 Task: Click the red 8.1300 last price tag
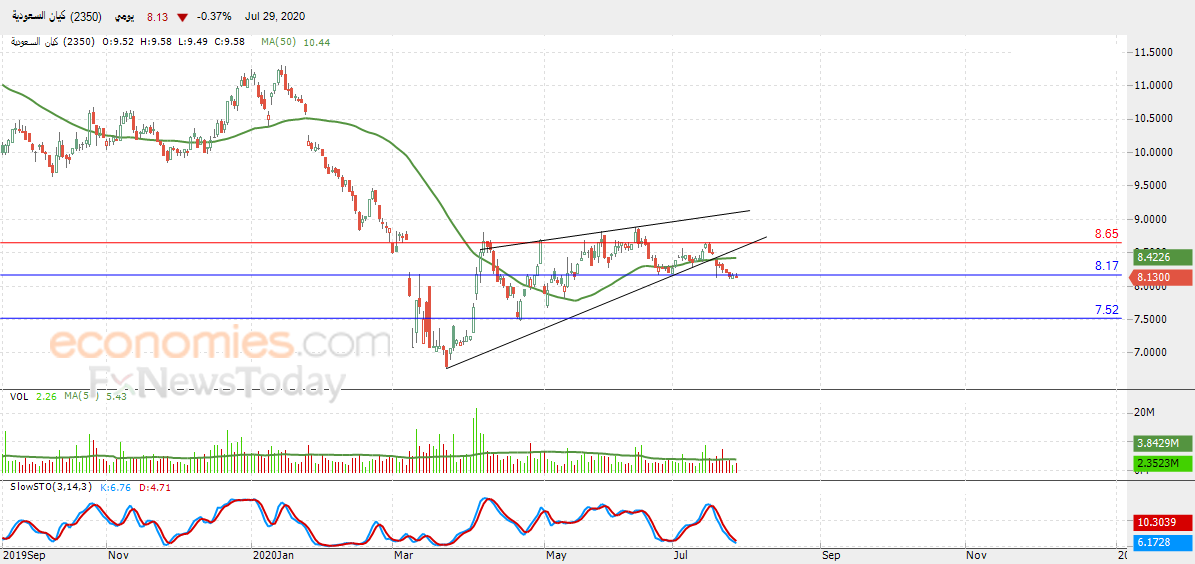(x=1160, y=277)
